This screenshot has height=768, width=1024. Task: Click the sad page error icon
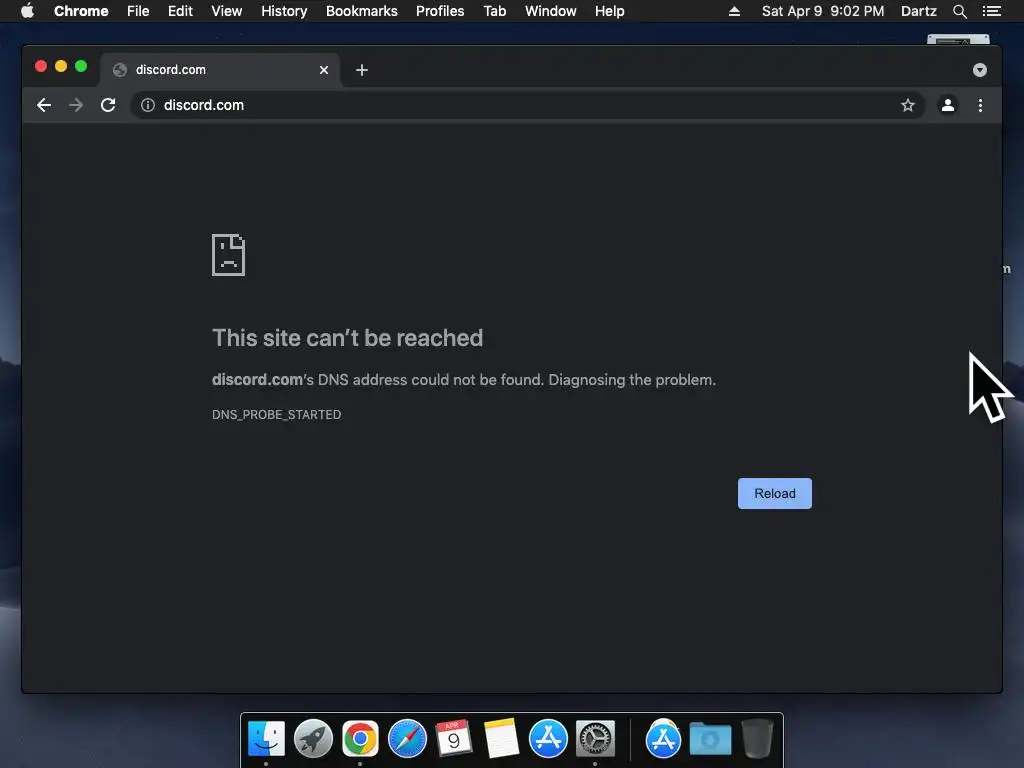click(229, 255)
